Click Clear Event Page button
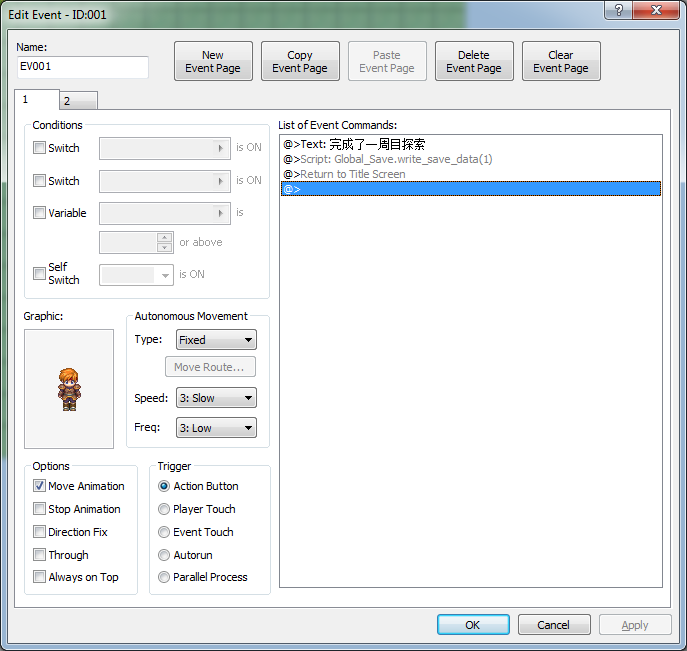Screen dimensions: 687x651 click(x=561, y=61)
